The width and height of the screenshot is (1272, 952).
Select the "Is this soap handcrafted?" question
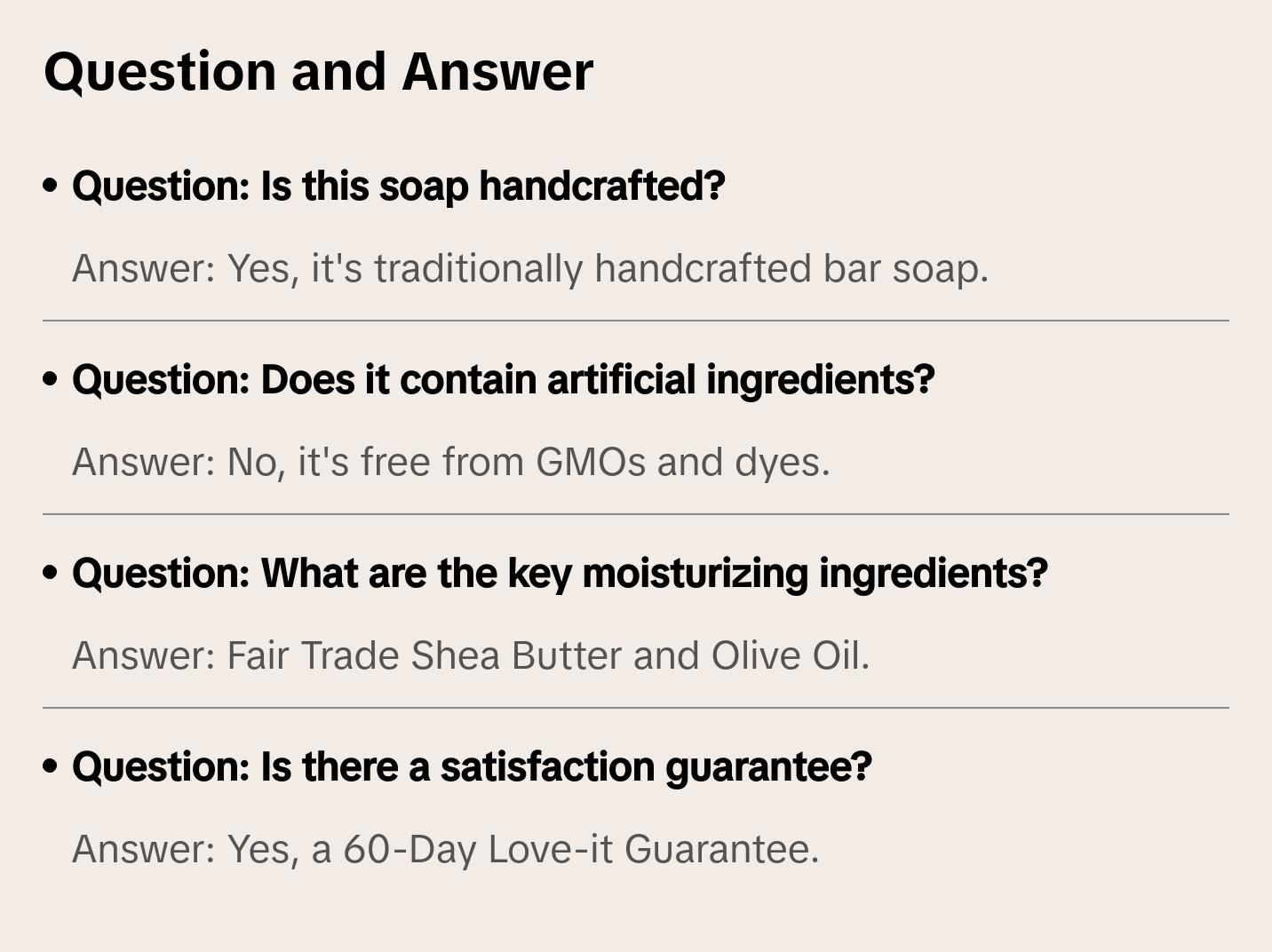(x=398, y=186)
